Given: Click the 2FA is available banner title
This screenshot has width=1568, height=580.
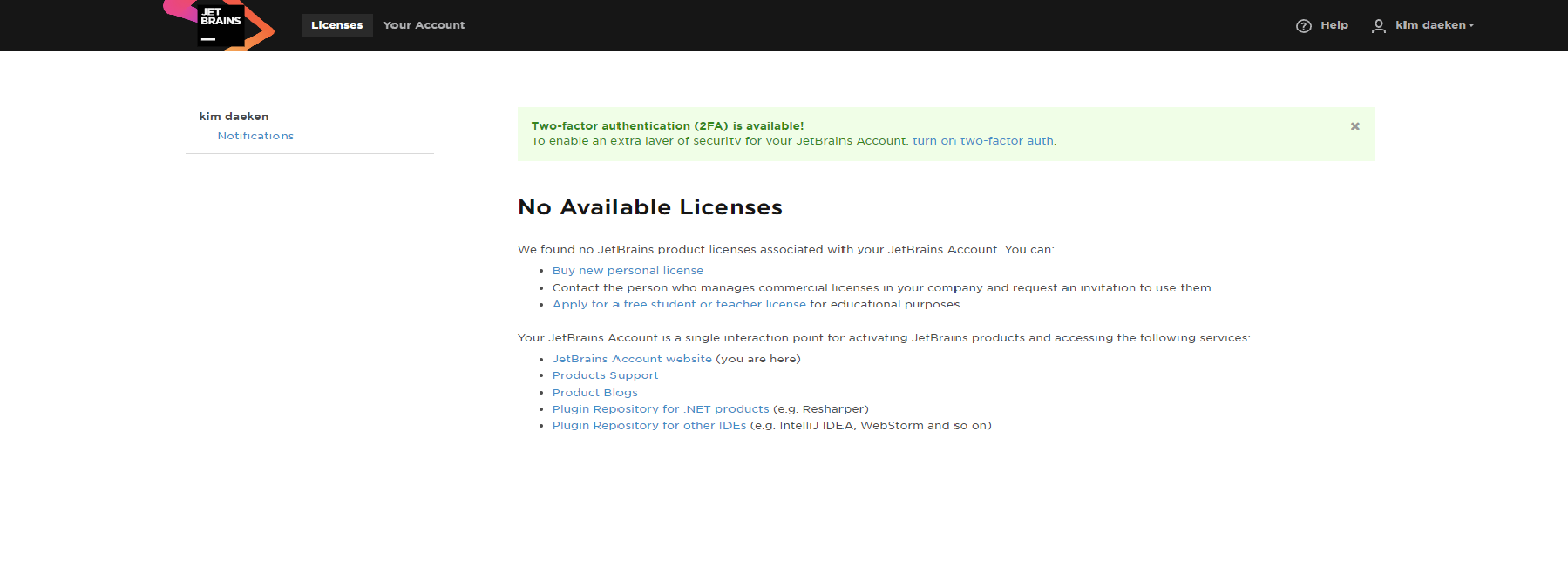Looking at the screenshot, I should point(668,126).
